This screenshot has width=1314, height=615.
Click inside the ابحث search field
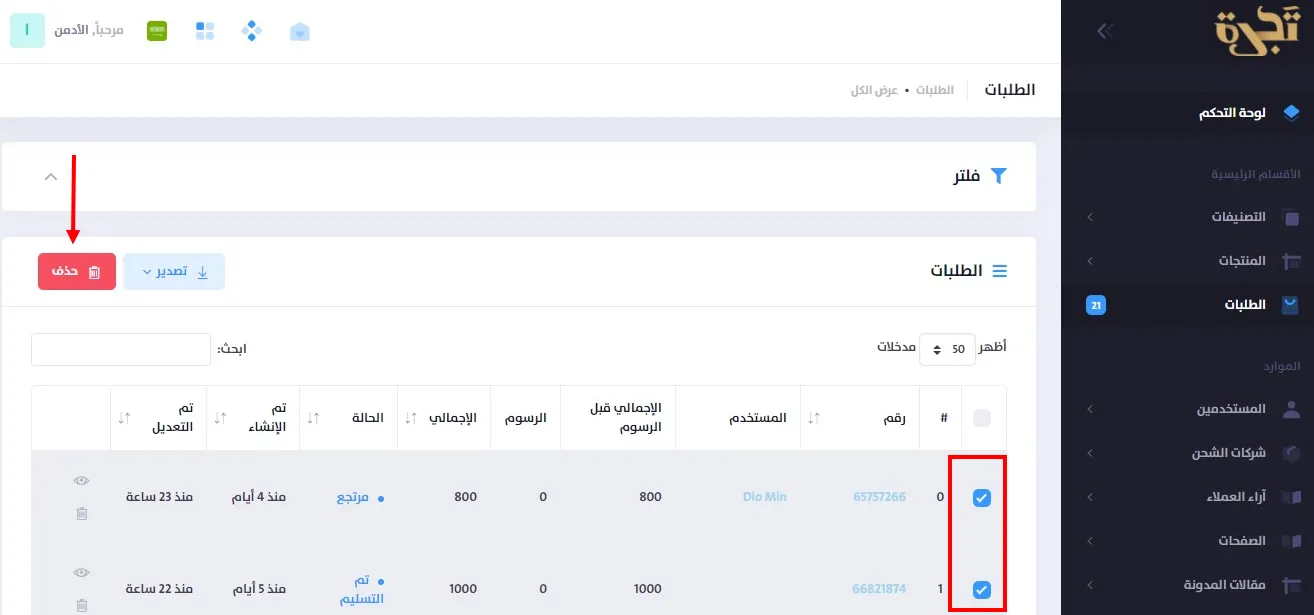(120, 349)
